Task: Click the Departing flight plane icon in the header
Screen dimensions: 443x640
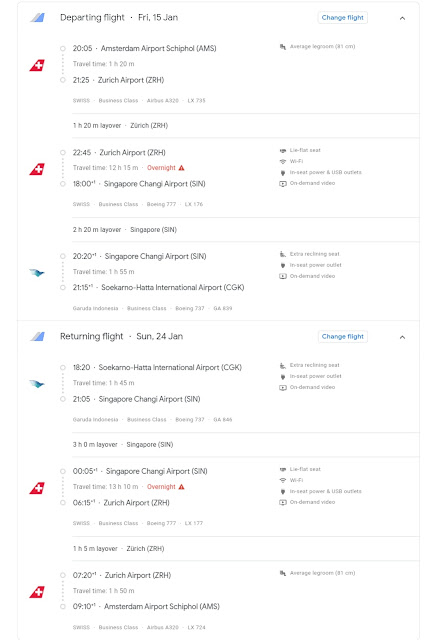Action: point(38,18)
